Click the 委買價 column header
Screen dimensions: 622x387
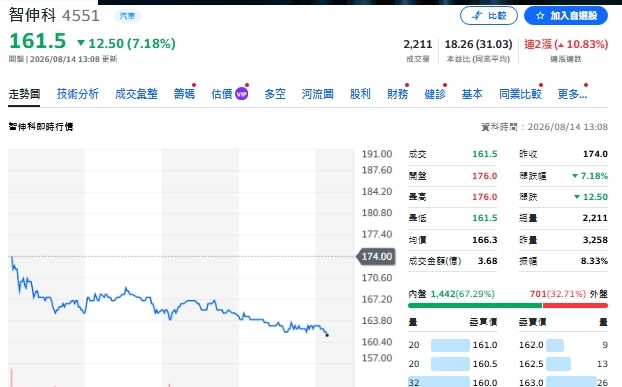[x=483, y=322]
